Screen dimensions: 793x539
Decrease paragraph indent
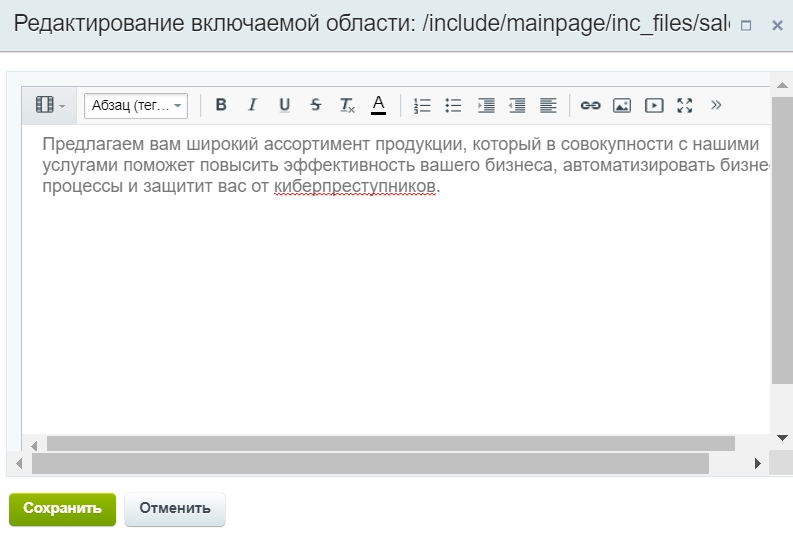(517, 105)
